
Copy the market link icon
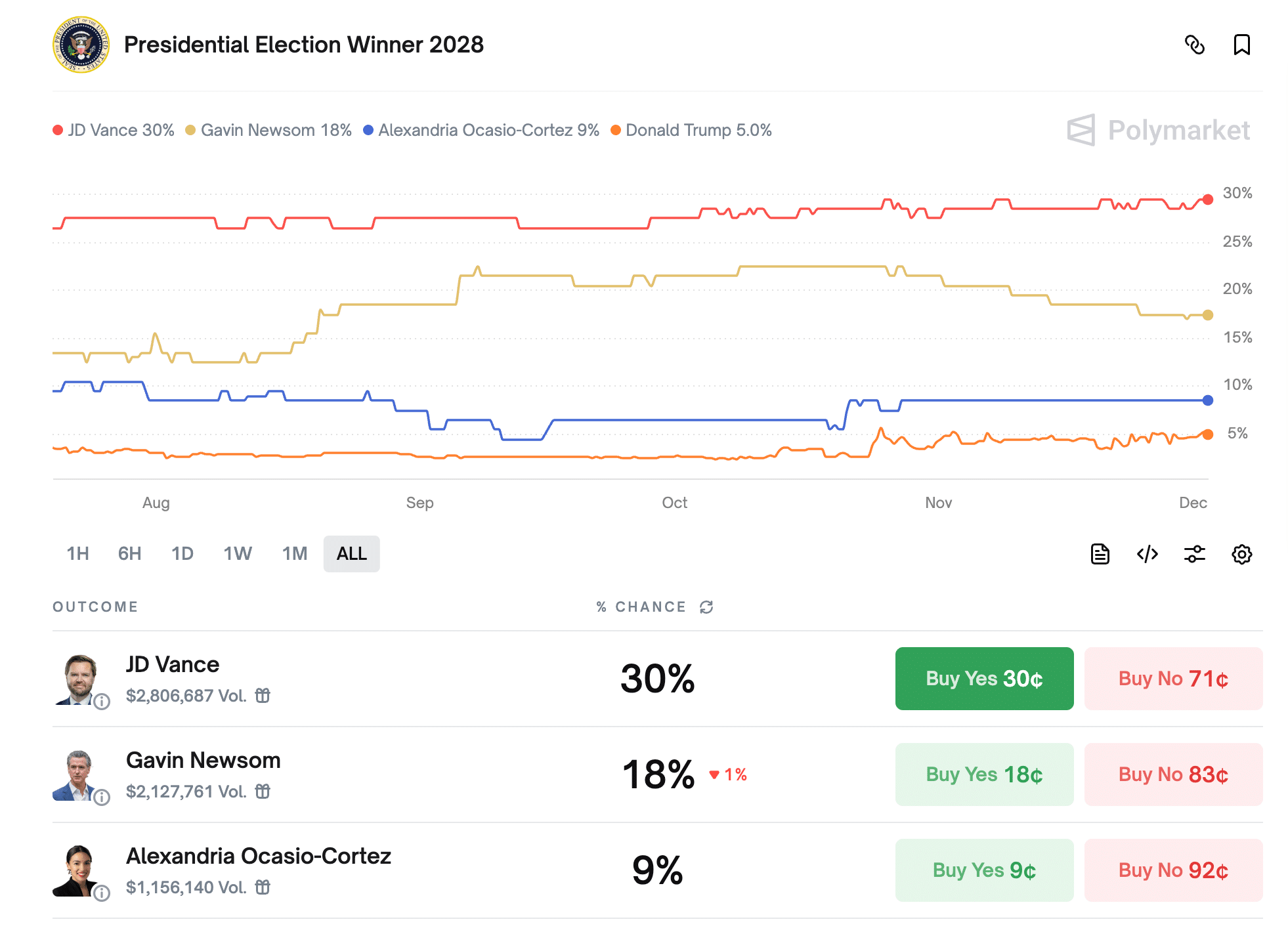click(1196, 46)
